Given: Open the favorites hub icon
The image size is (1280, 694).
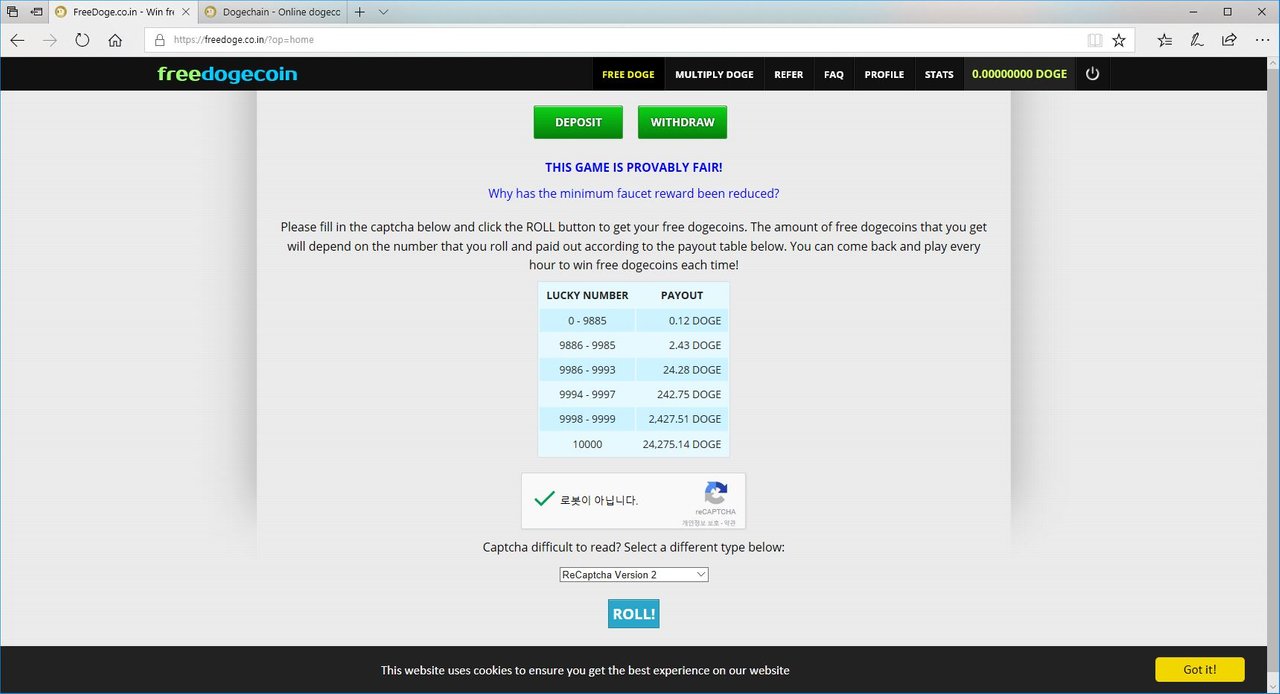Looking at the screenshot, I should coord(1165,40).
